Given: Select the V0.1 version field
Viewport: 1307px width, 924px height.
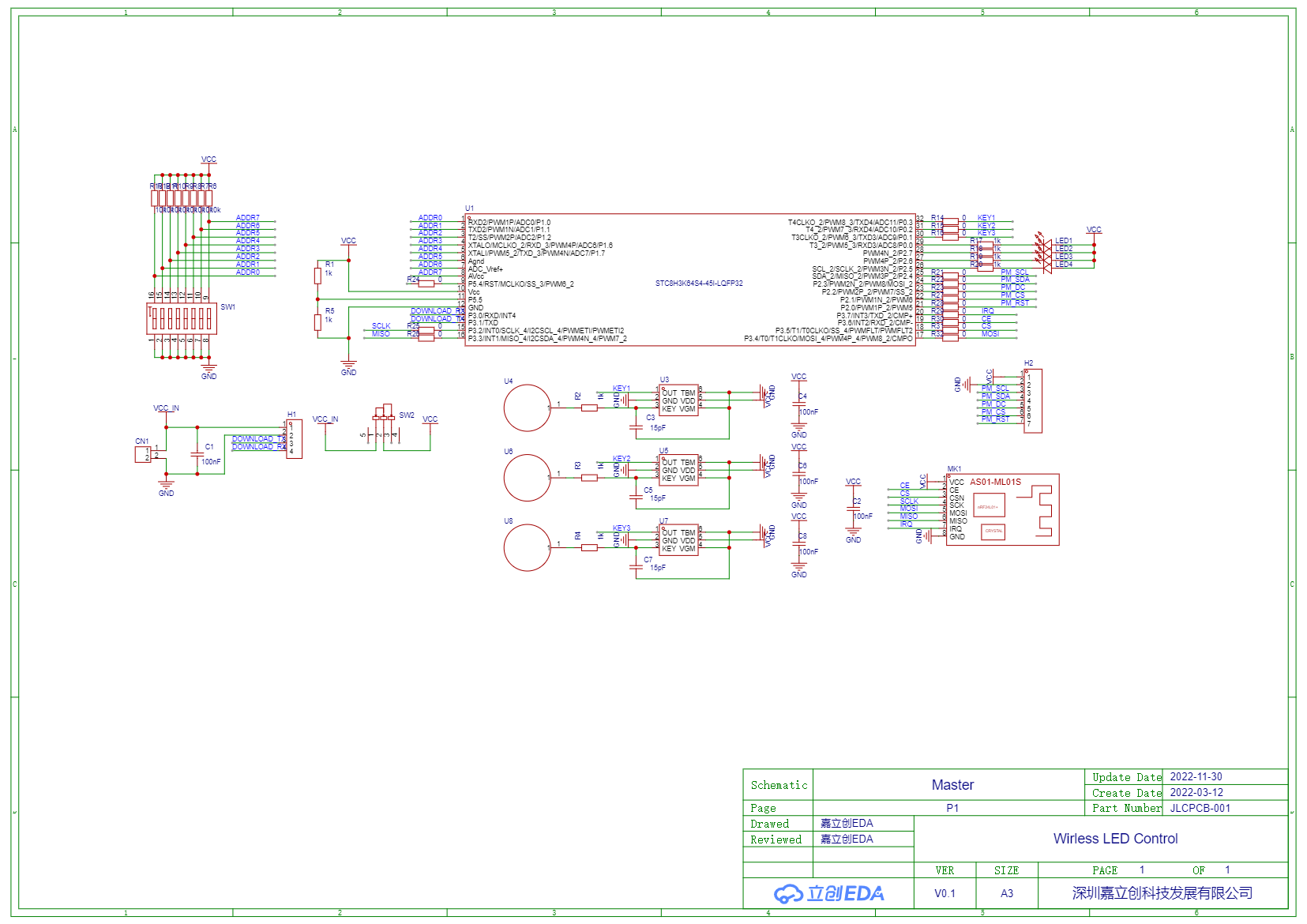Looking at the screenshot, I should pyautogui.click(x=945, y=893).
